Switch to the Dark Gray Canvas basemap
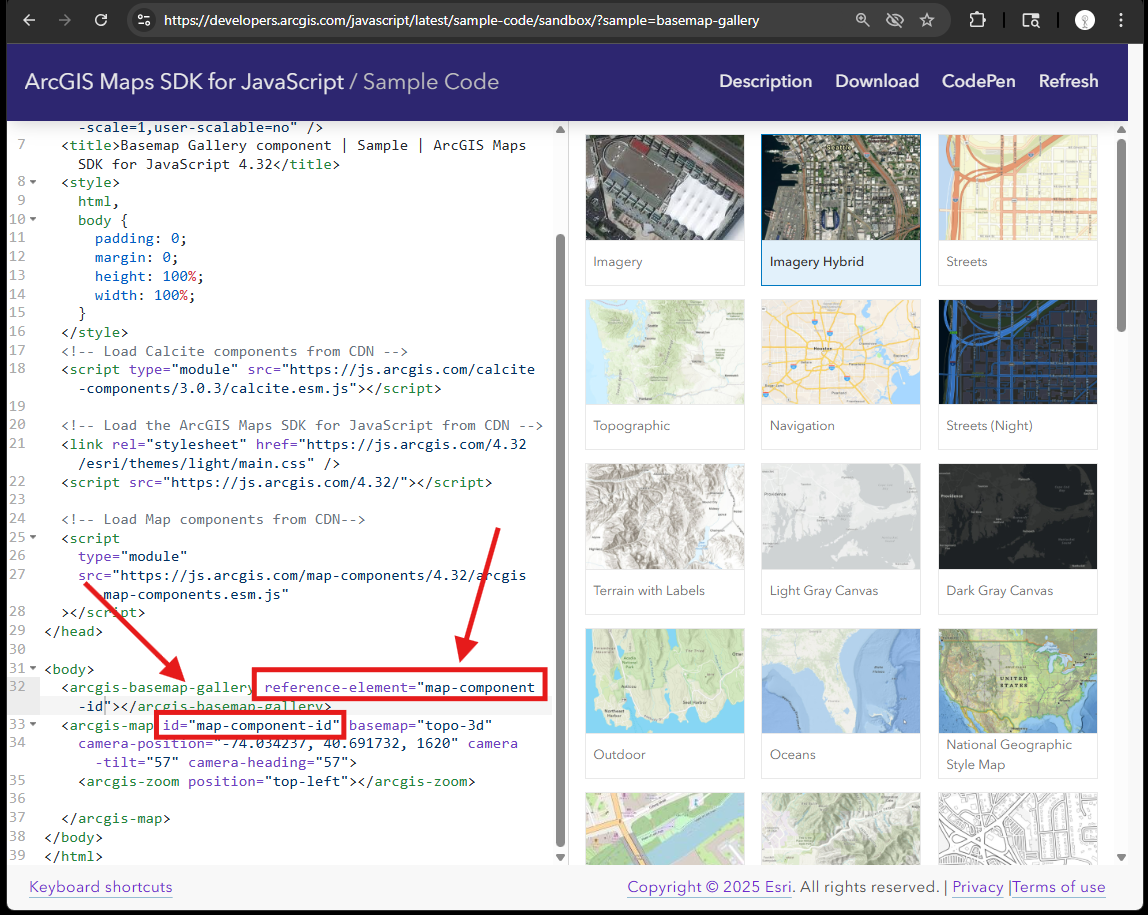 pos(1018,539)
